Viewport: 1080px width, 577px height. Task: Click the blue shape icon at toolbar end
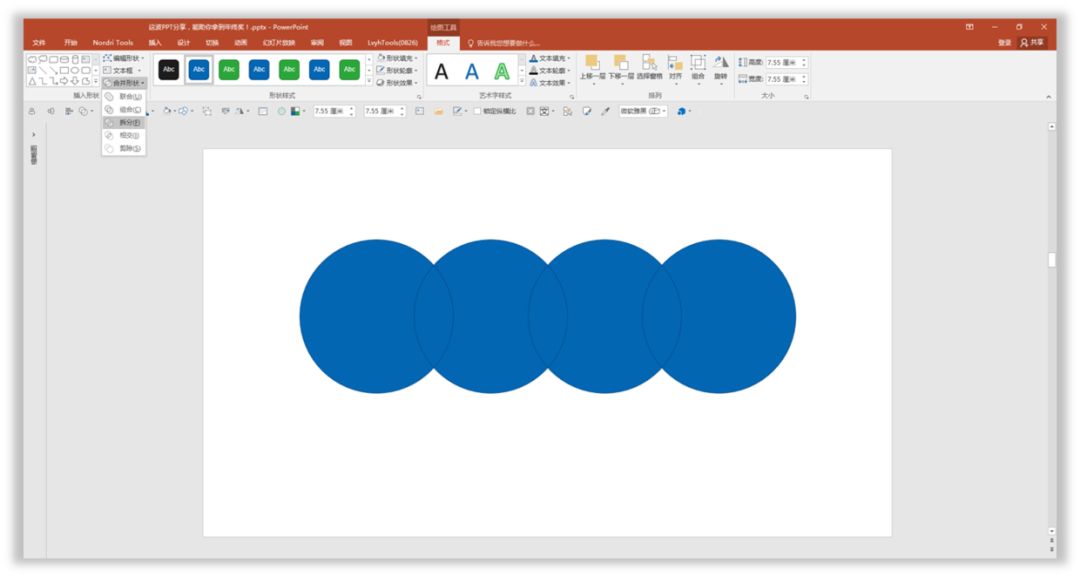(x=682, y=111)
